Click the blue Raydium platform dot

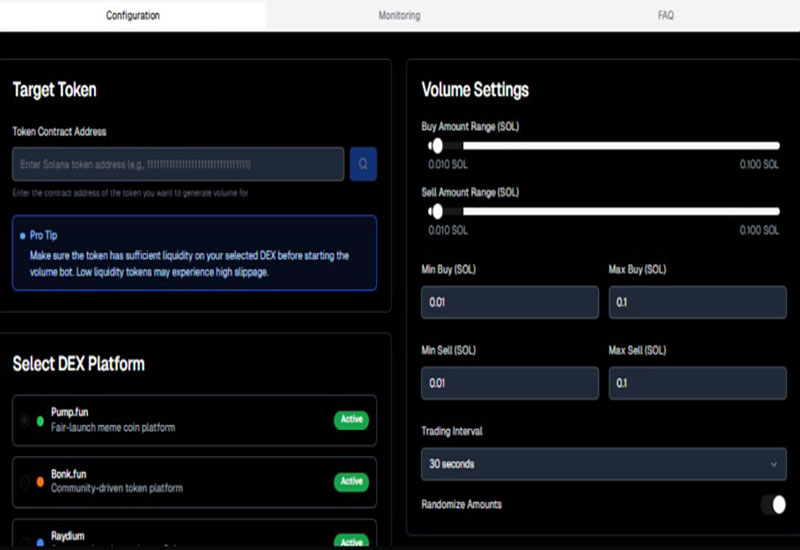(41, 542)
